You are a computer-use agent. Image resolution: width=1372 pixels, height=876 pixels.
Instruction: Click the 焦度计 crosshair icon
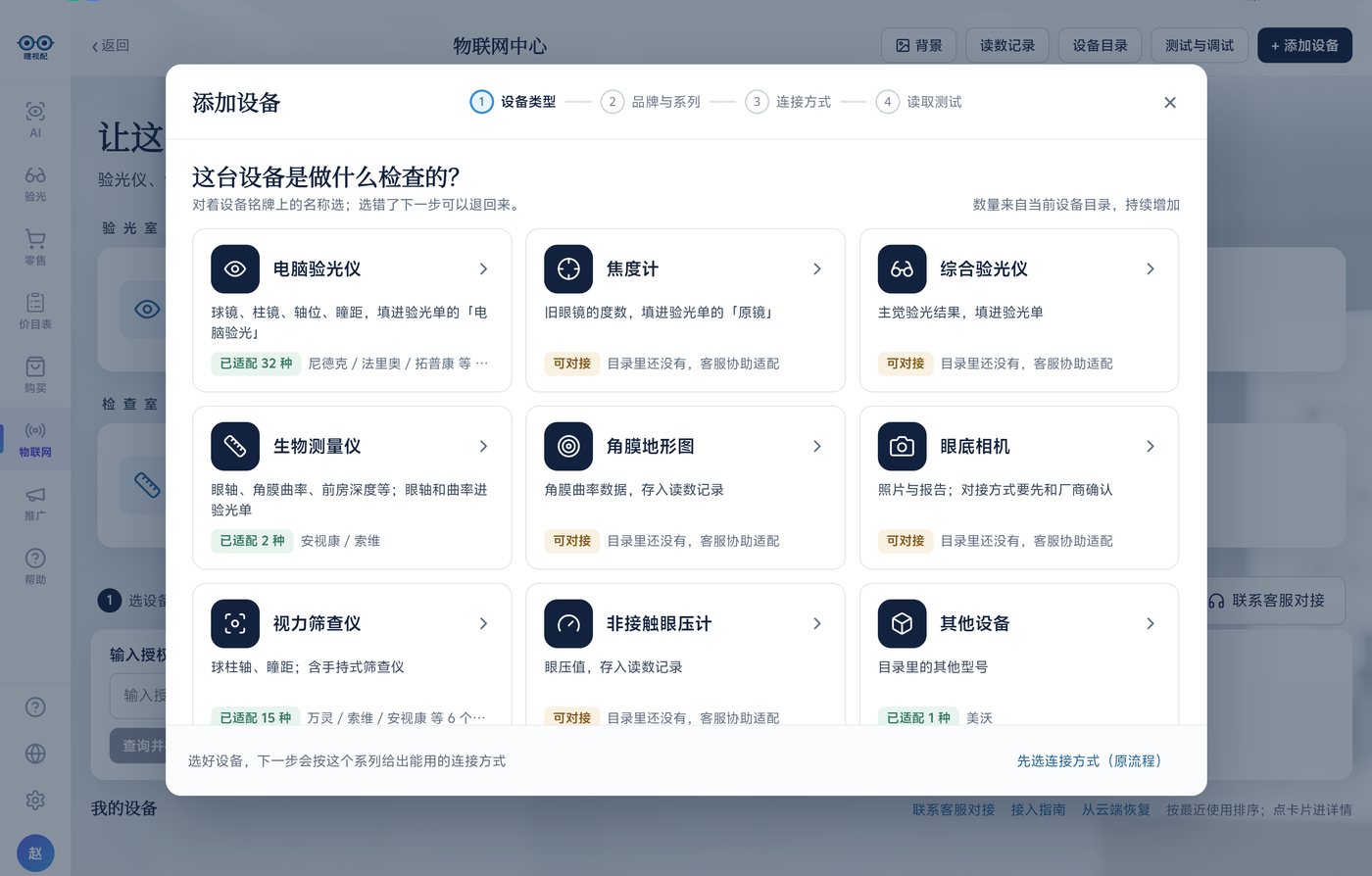click(x=568, y=268)
